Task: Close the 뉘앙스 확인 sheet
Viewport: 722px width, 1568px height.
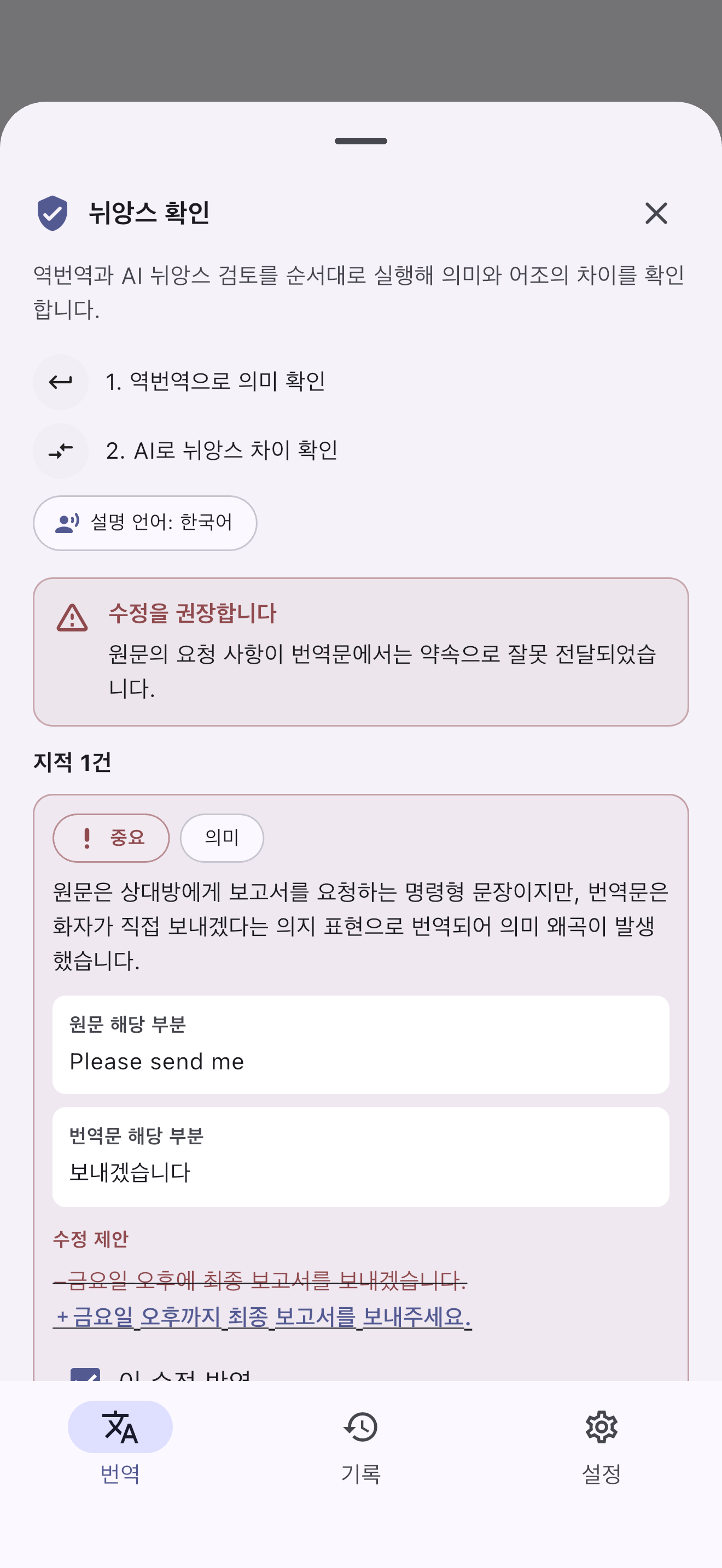Action: 656,213
